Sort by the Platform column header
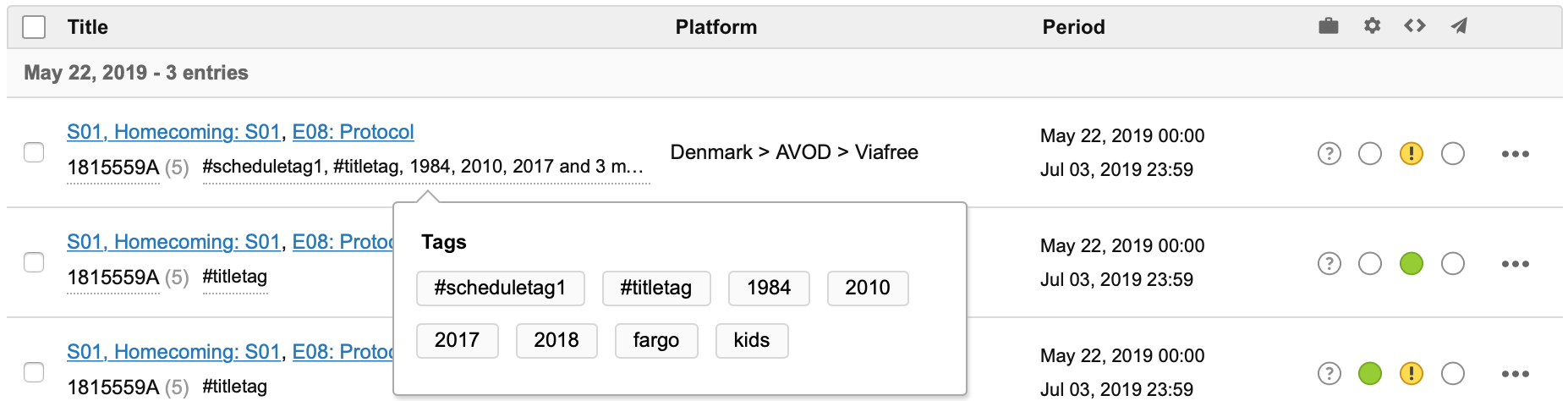Screen dimensions: 1568x401 715,27
